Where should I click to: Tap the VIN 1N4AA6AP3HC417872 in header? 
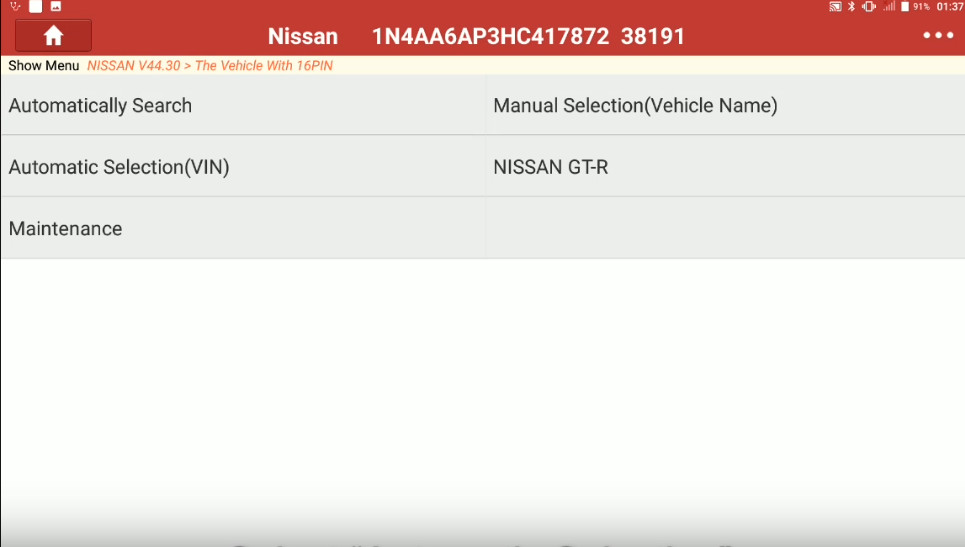[491, 36]
